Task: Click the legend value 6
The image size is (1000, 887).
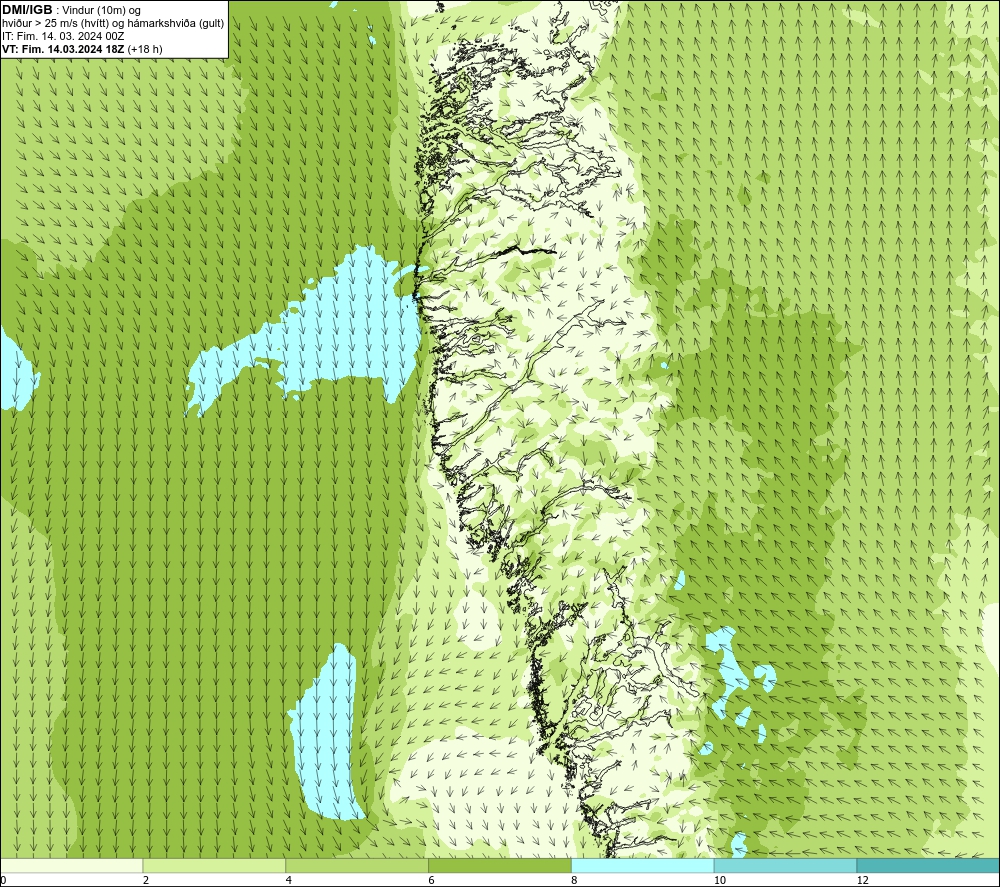Action: pos(432,880)
